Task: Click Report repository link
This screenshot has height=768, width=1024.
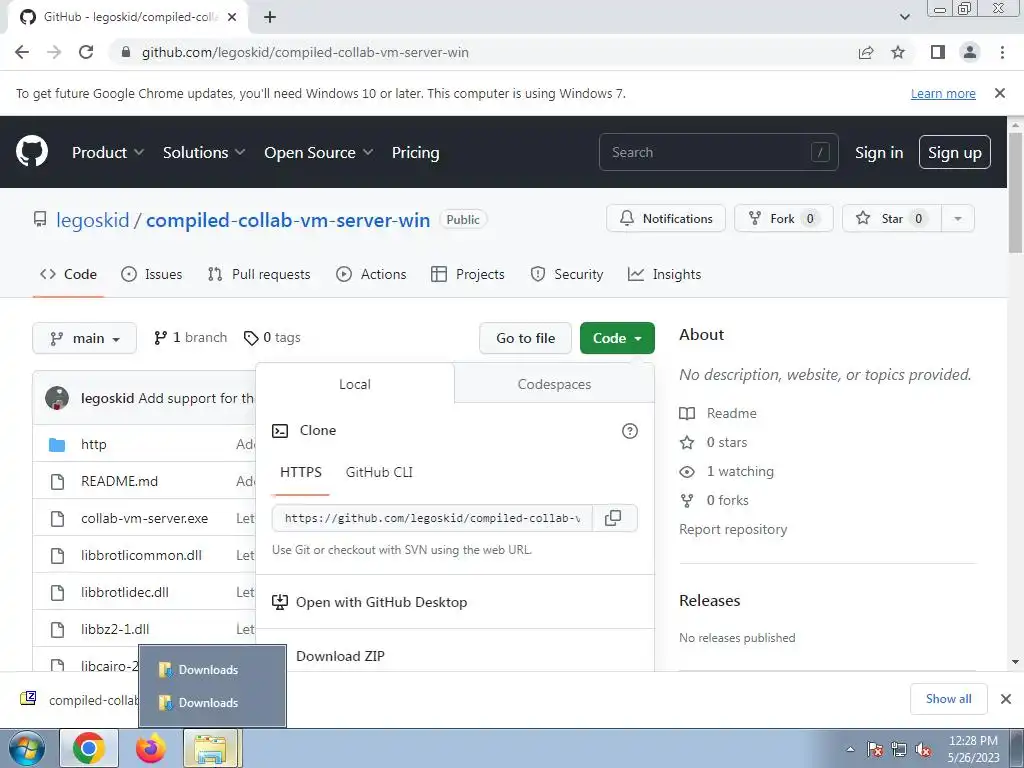Action: pos(733,529)
